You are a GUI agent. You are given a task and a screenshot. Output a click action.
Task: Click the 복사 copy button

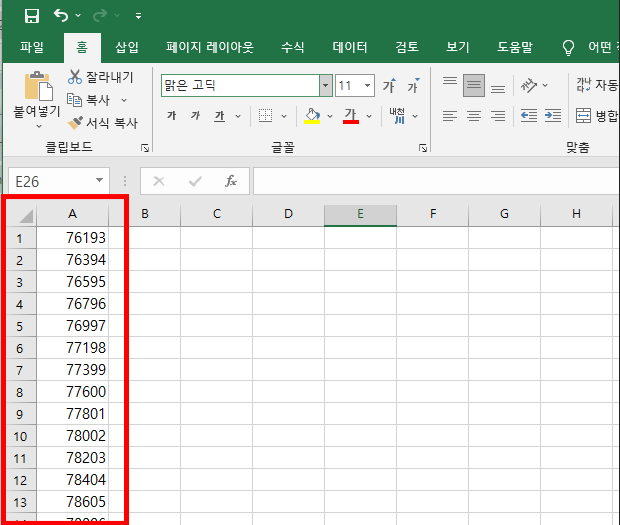(89, 100)
